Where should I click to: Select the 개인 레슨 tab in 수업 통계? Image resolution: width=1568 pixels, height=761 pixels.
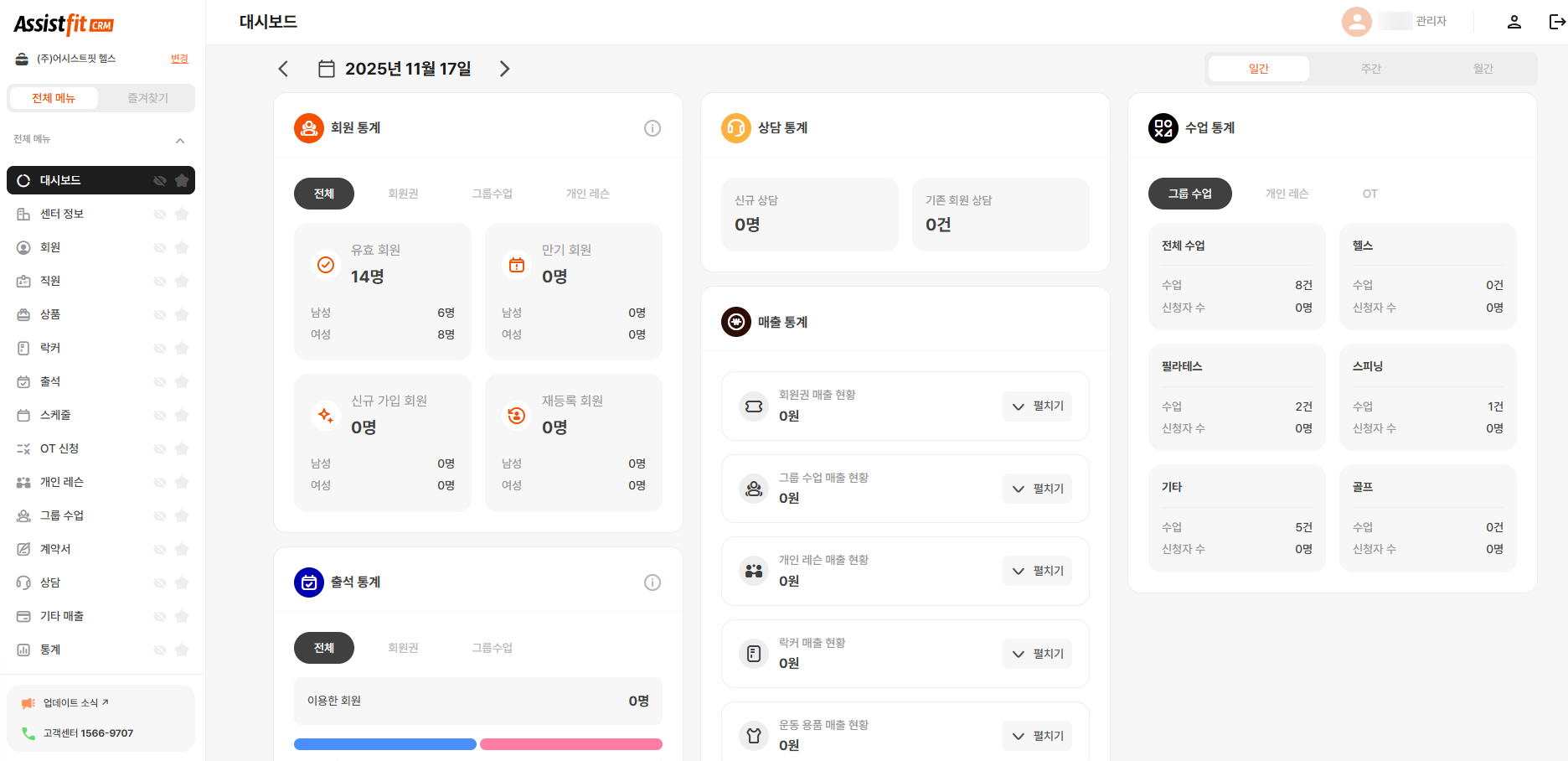[x=1287, y=194]
